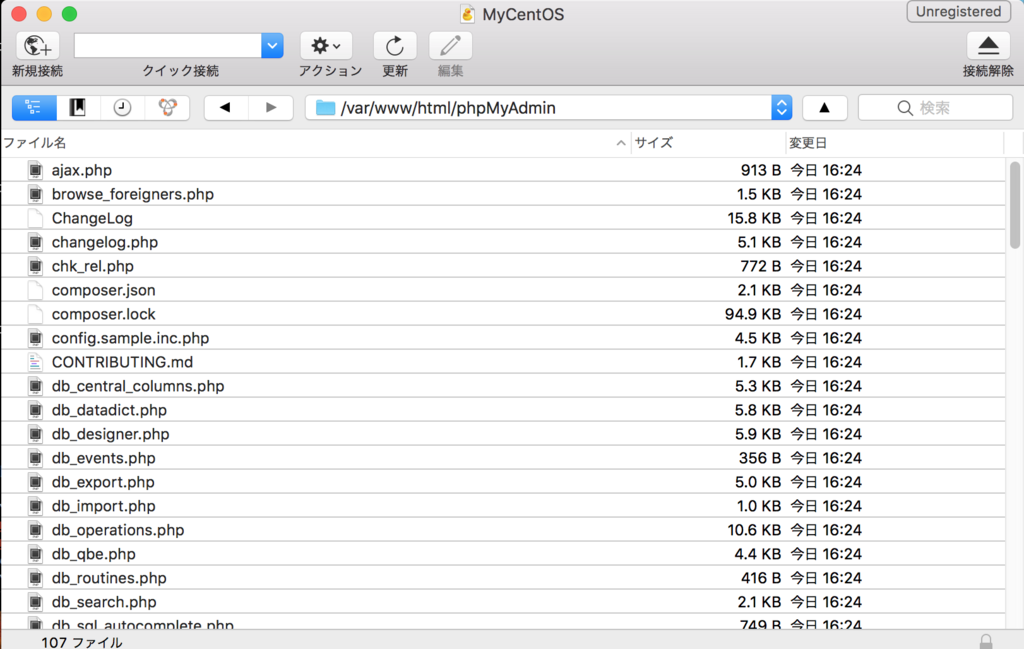1024x649 pixels.
Task: Sort by the 変更日 column header
Action: [x=895, y=143]
